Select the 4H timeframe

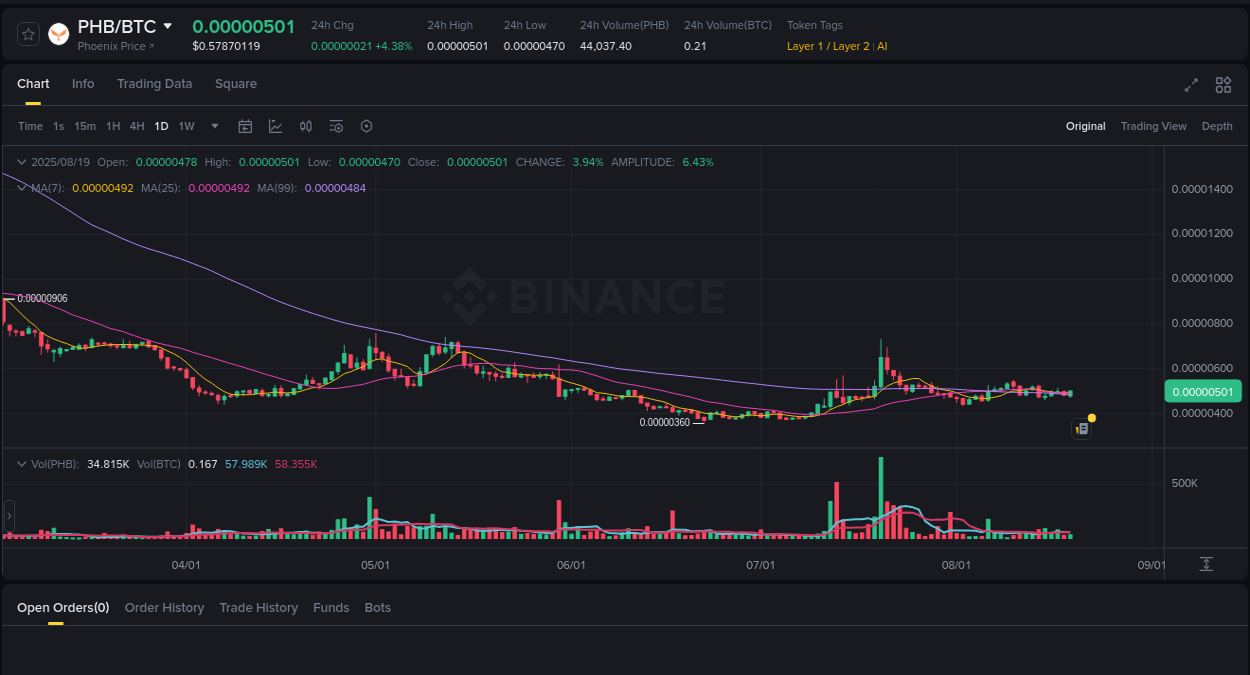(x=137, y=126)
